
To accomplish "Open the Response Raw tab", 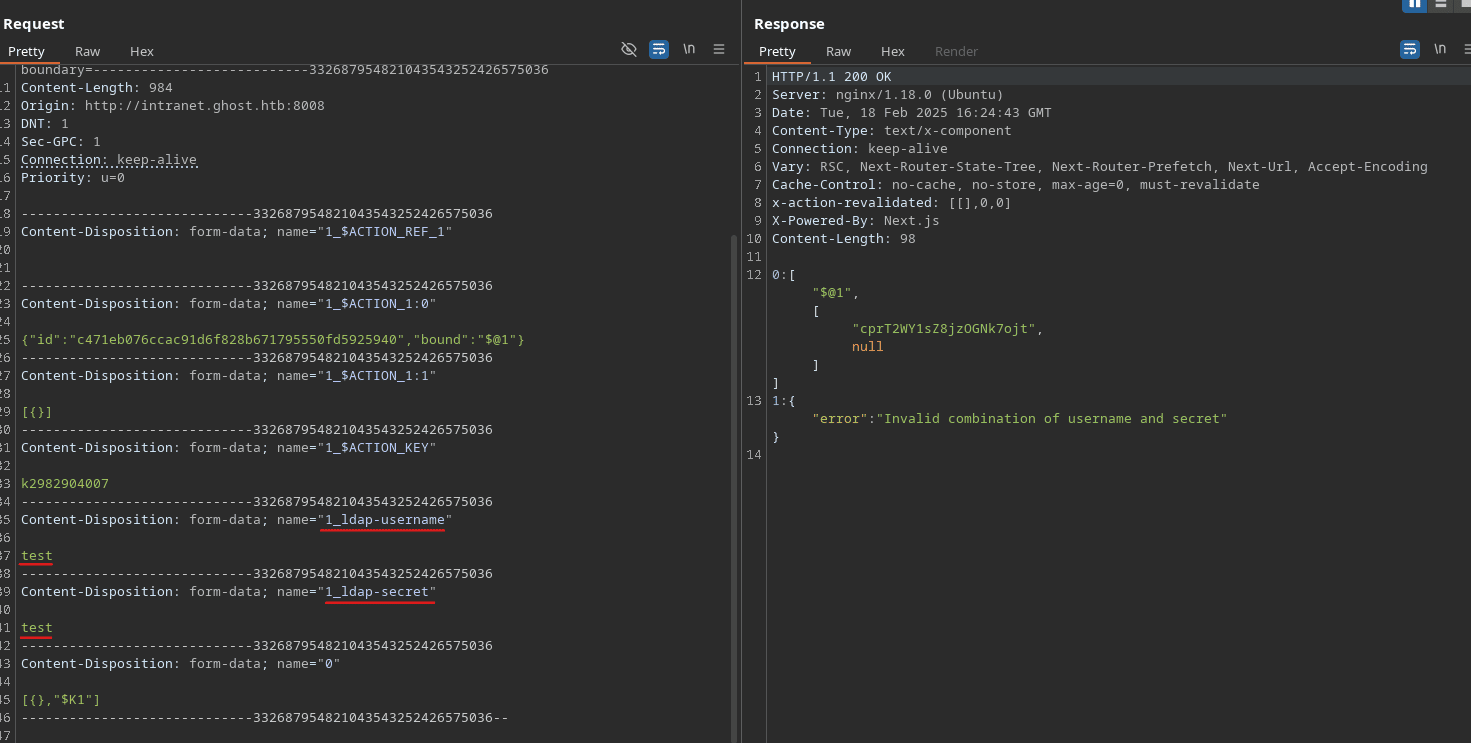I will (x=838, y=51).
